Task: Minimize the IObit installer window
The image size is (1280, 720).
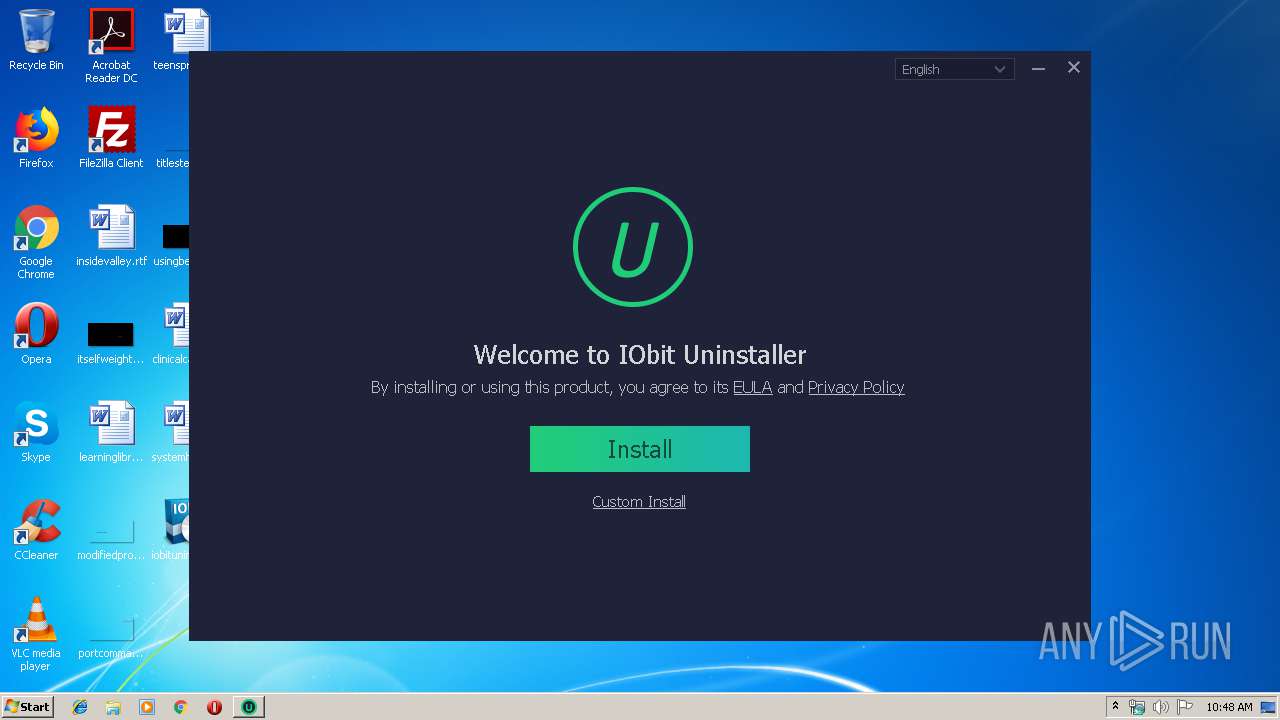Action: click(1038, 68)
